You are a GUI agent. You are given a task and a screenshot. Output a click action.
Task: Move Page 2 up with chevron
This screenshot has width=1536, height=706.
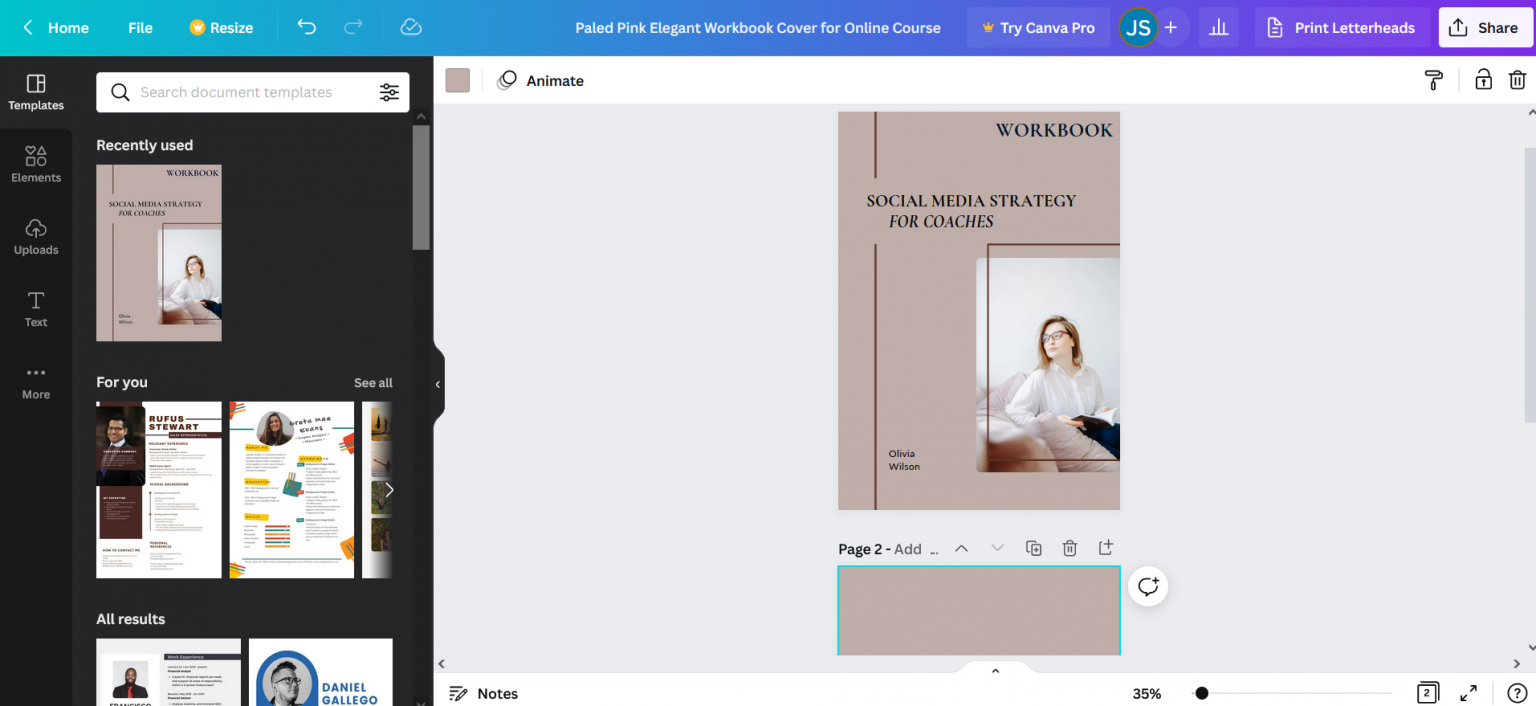[x=961, y=548]
